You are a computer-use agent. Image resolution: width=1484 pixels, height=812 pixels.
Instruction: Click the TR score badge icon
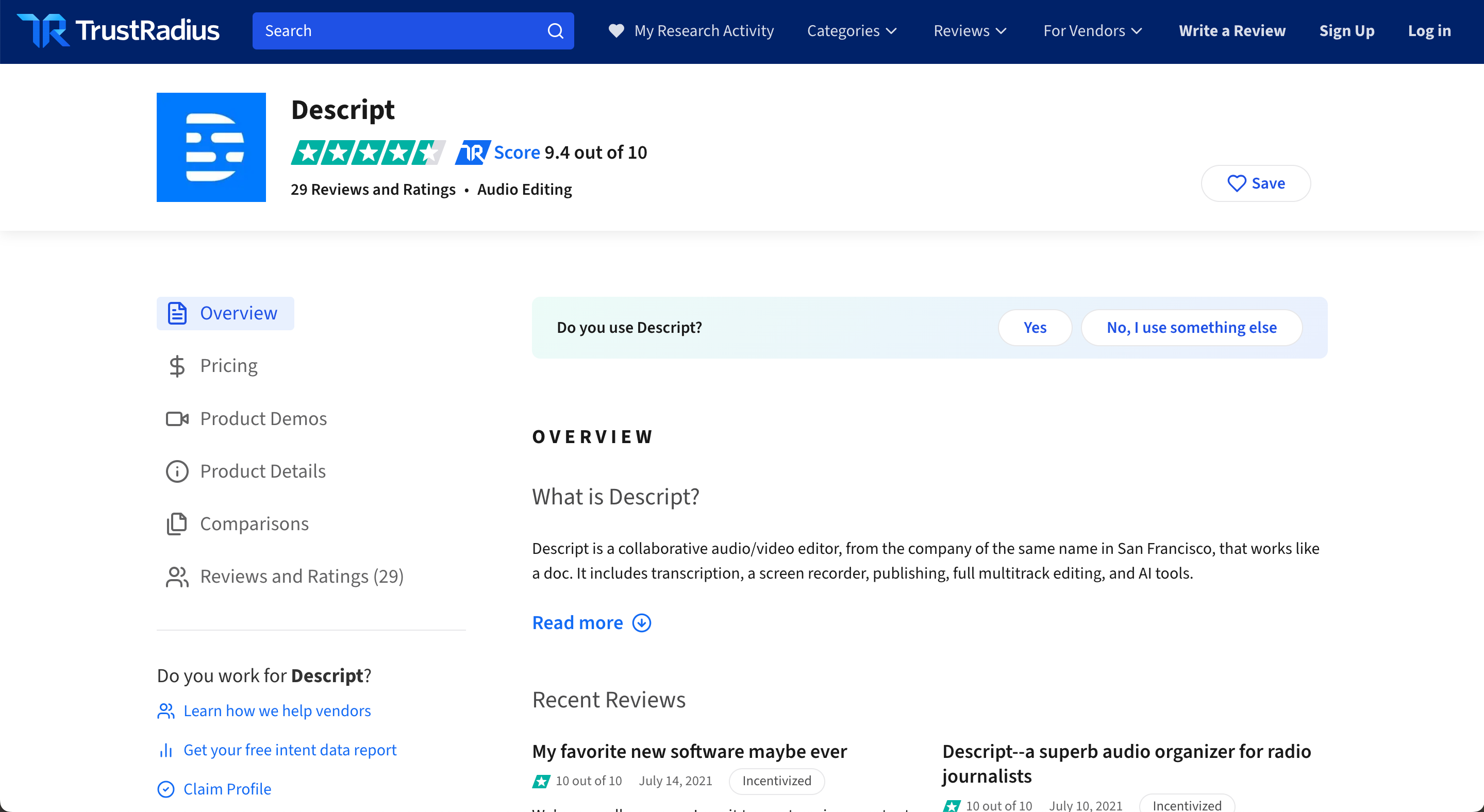click(472, 153)
